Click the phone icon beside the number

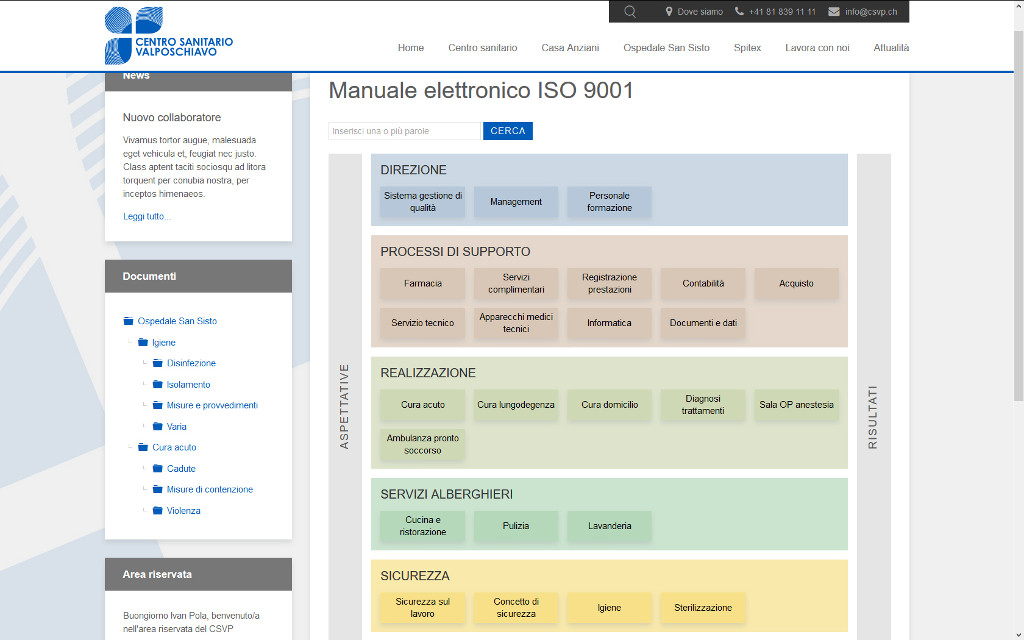coord(739,12)
